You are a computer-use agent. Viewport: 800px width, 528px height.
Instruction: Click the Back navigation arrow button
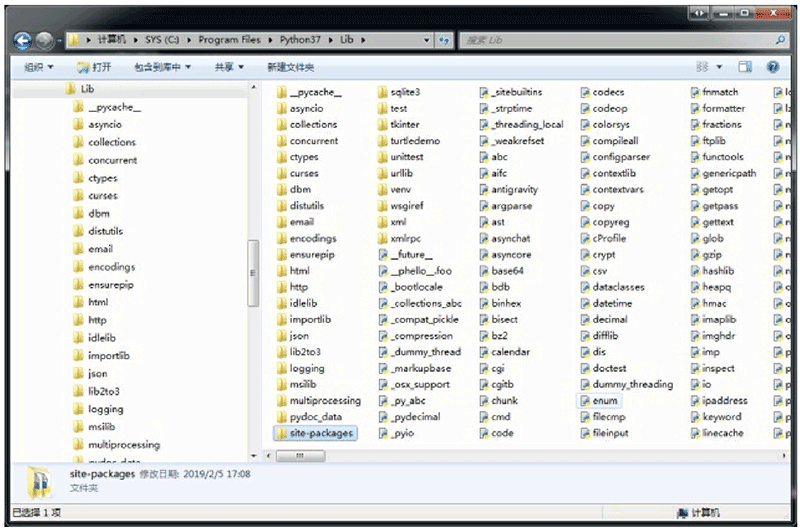coord(22,40)
